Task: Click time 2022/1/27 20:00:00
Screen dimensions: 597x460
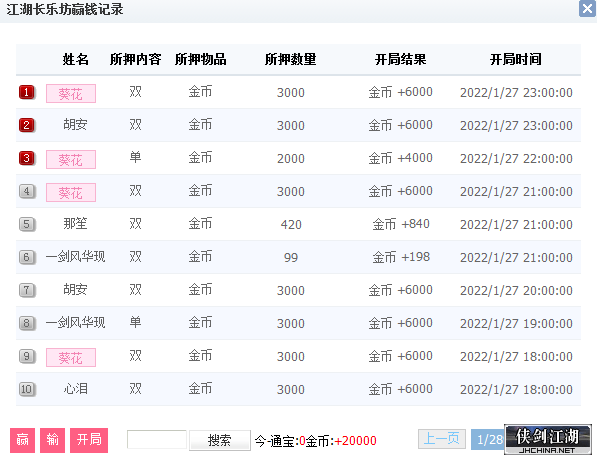Action: 516,291
